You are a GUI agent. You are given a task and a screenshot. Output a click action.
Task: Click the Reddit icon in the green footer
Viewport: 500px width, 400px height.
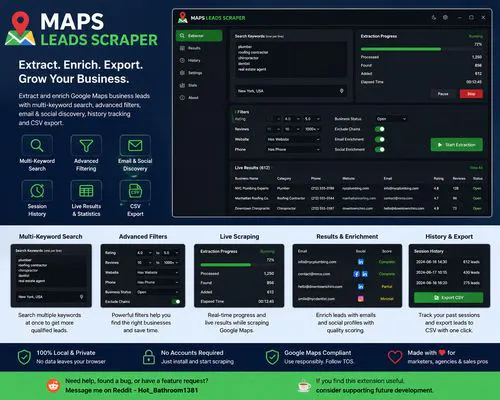click(x=53, y=386)
